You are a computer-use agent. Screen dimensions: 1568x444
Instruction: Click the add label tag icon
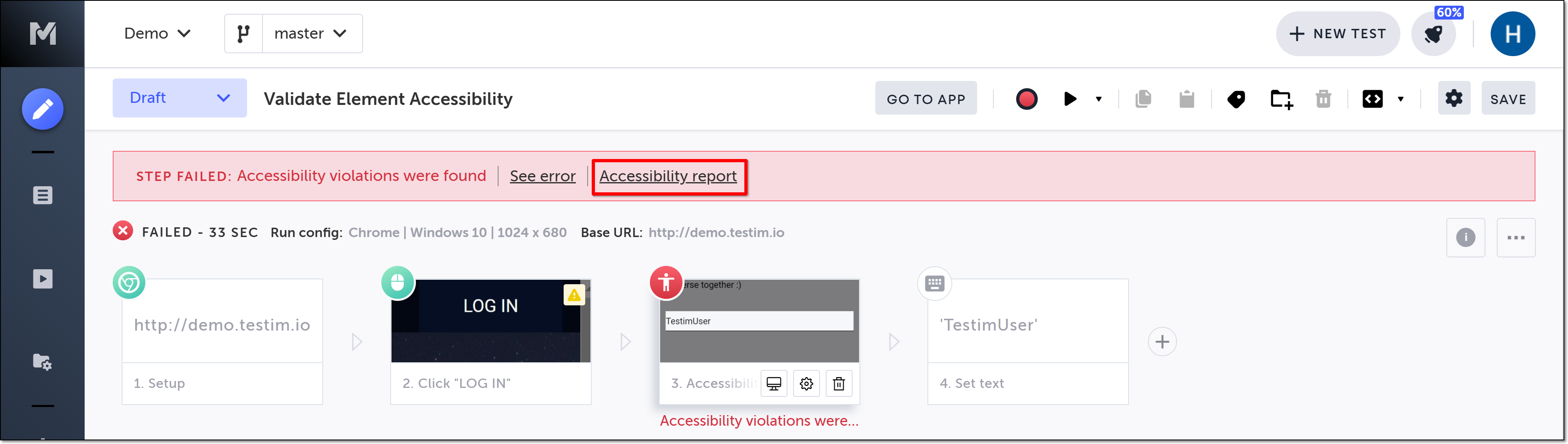[x=1236, y=98]
